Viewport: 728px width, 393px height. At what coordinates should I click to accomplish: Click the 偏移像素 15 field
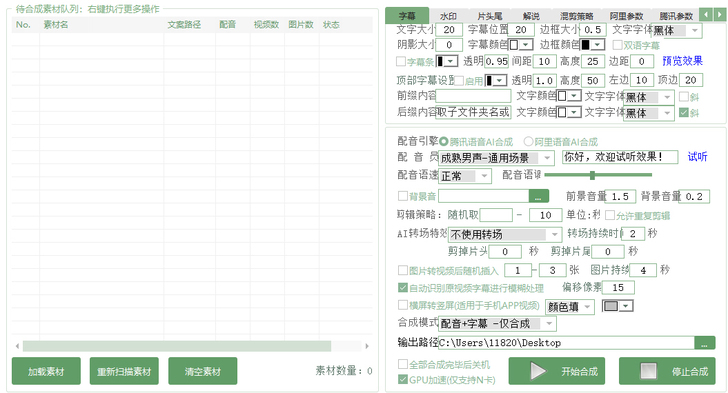click(x=618, y=288)
